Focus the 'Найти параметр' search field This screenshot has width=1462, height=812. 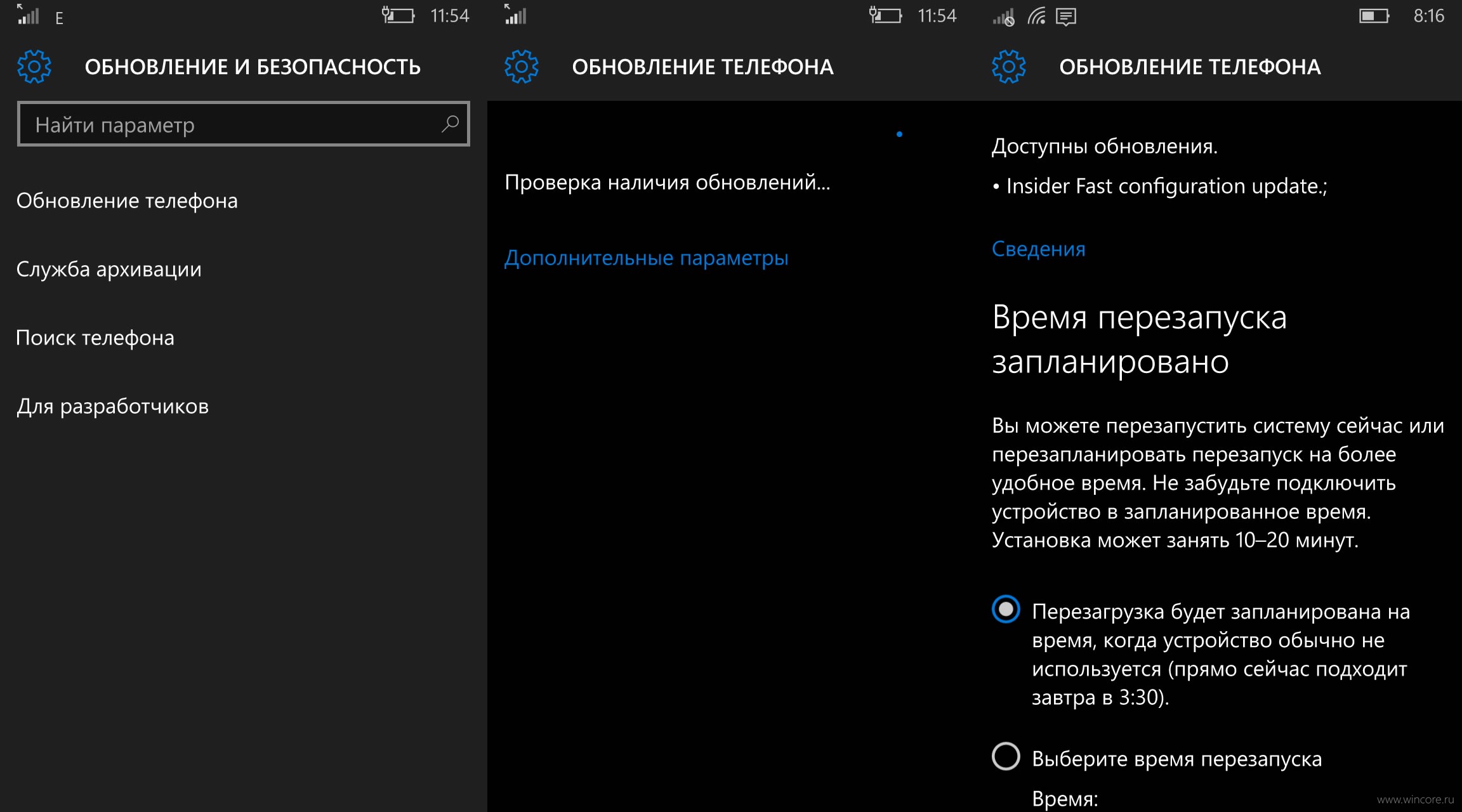[244, 124]
